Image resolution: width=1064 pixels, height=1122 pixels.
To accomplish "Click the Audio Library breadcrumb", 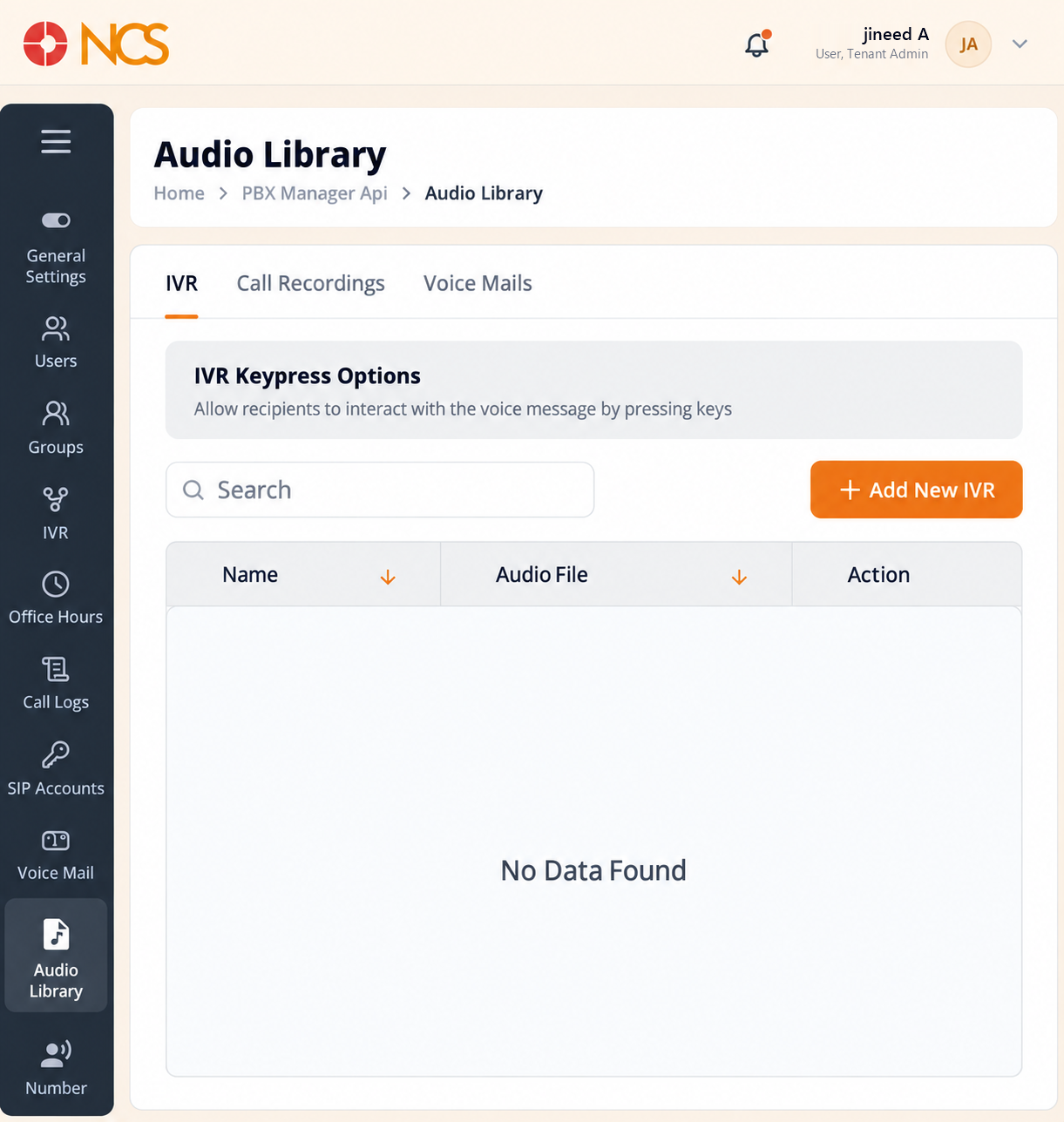I will (x=484, y=193).
